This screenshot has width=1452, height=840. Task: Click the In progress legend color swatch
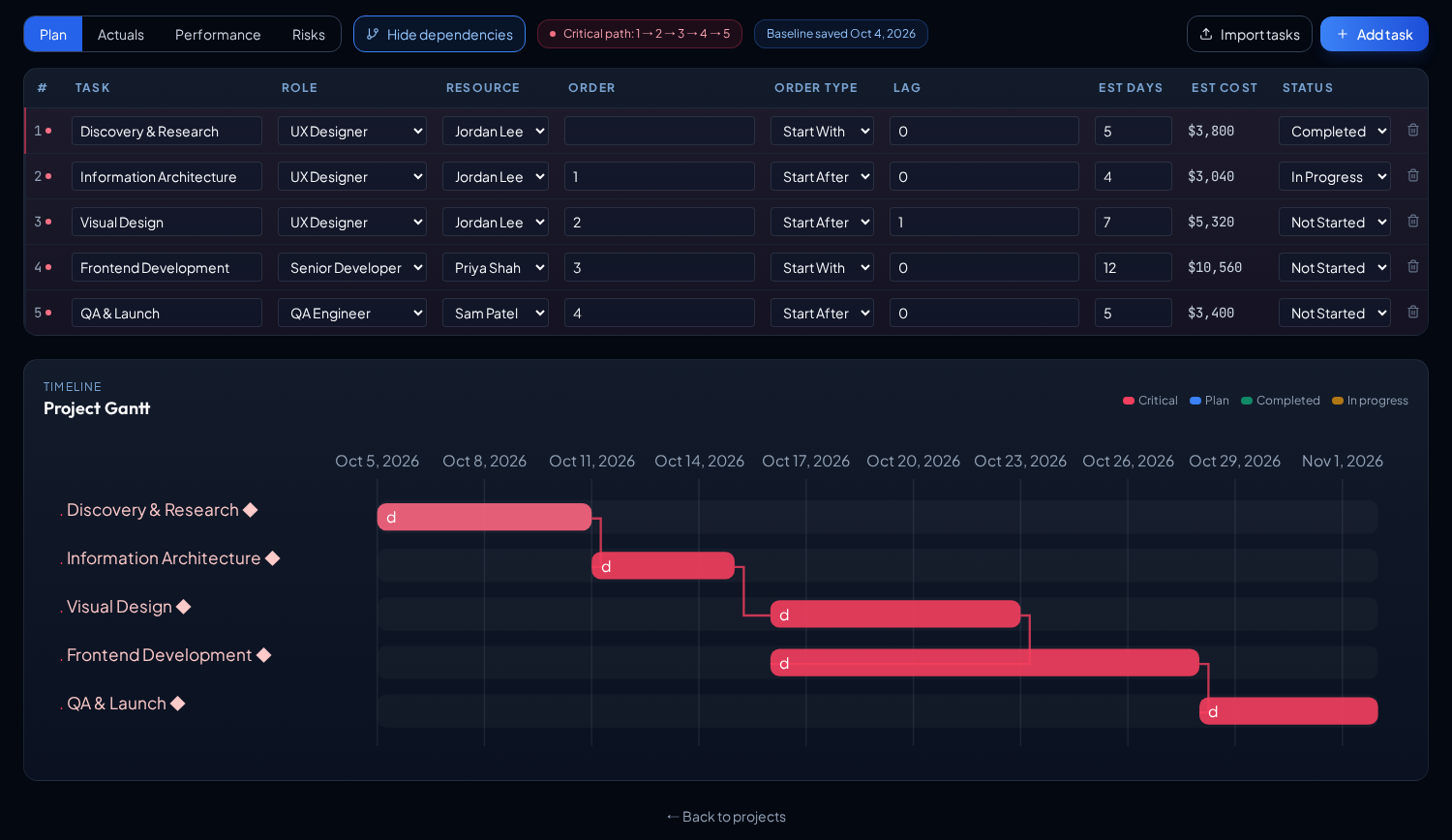(x=1338, y=401)
